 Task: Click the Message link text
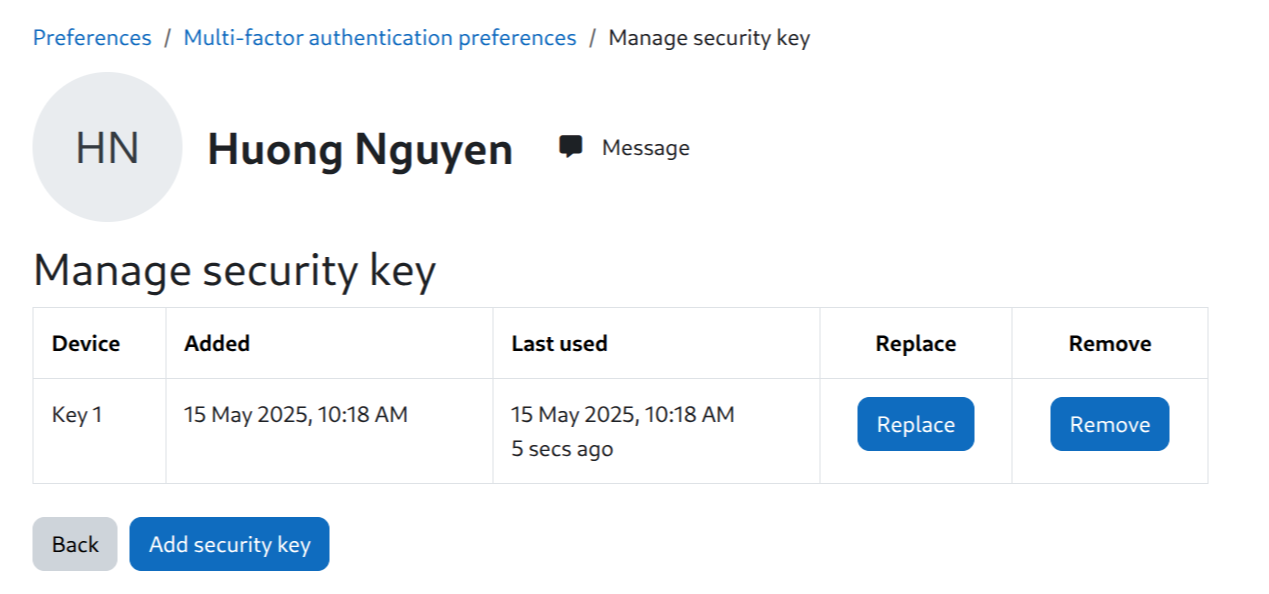[x=646, y=148]
